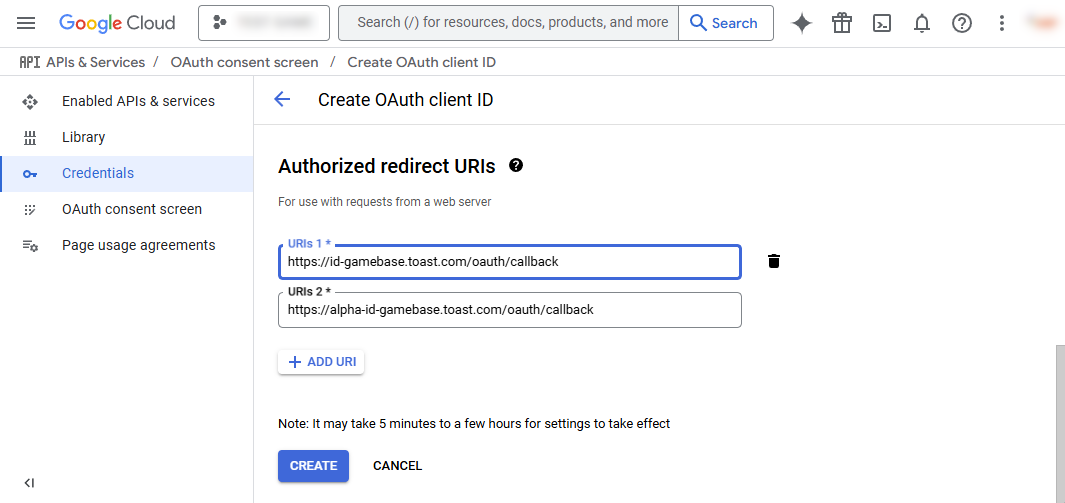This screenshot has height=503, width=1065.
Task: Focus the resource search field
Action: point(508,23)
